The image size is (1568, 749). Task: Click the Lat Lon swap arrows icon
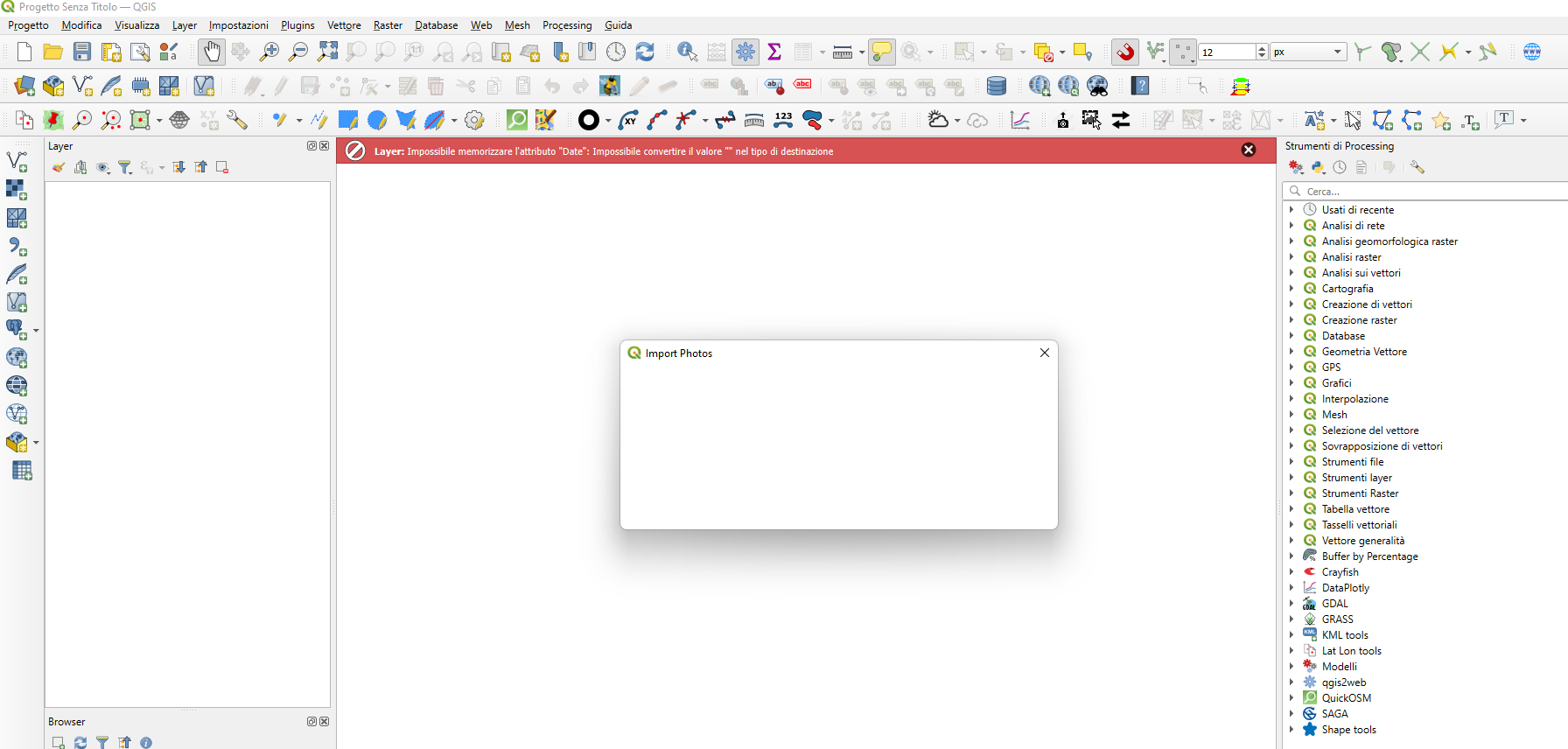1121,120
